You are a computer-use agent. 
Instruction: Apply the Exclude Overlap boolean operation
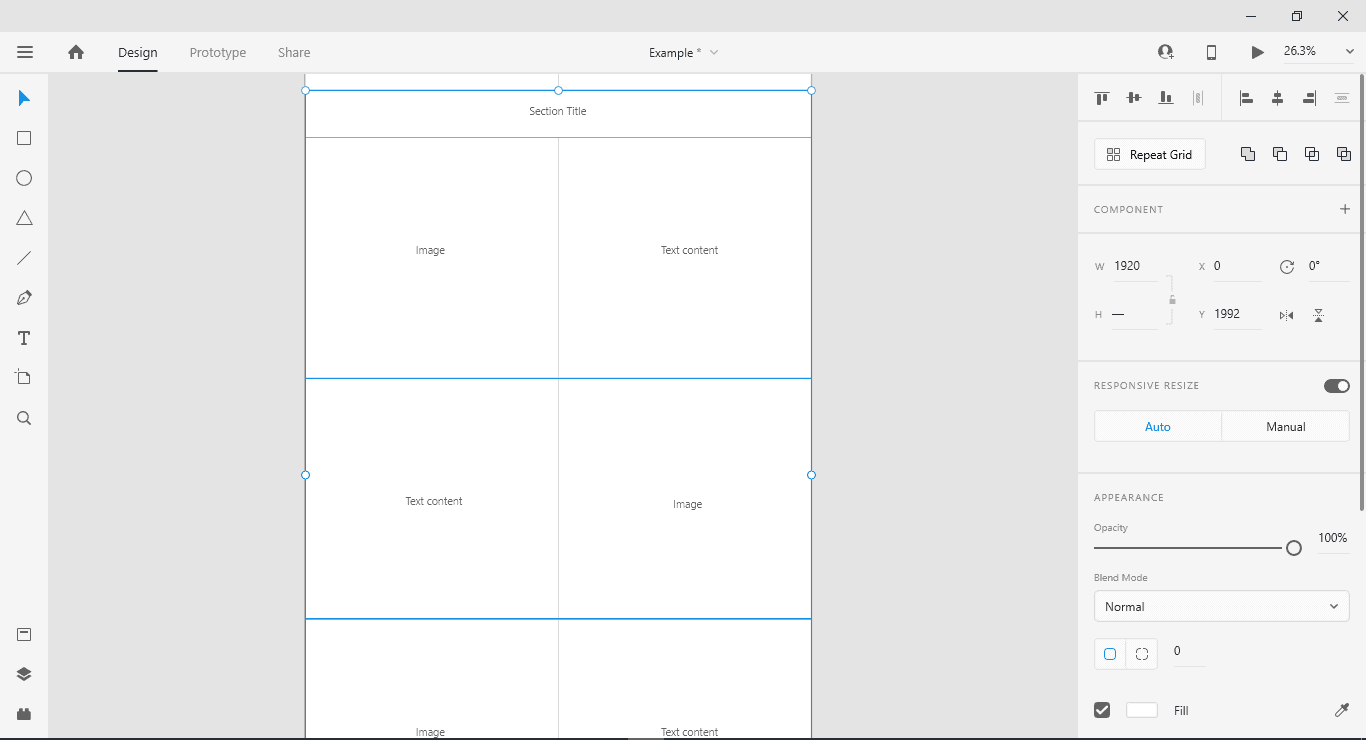[x=1344, y=154]
